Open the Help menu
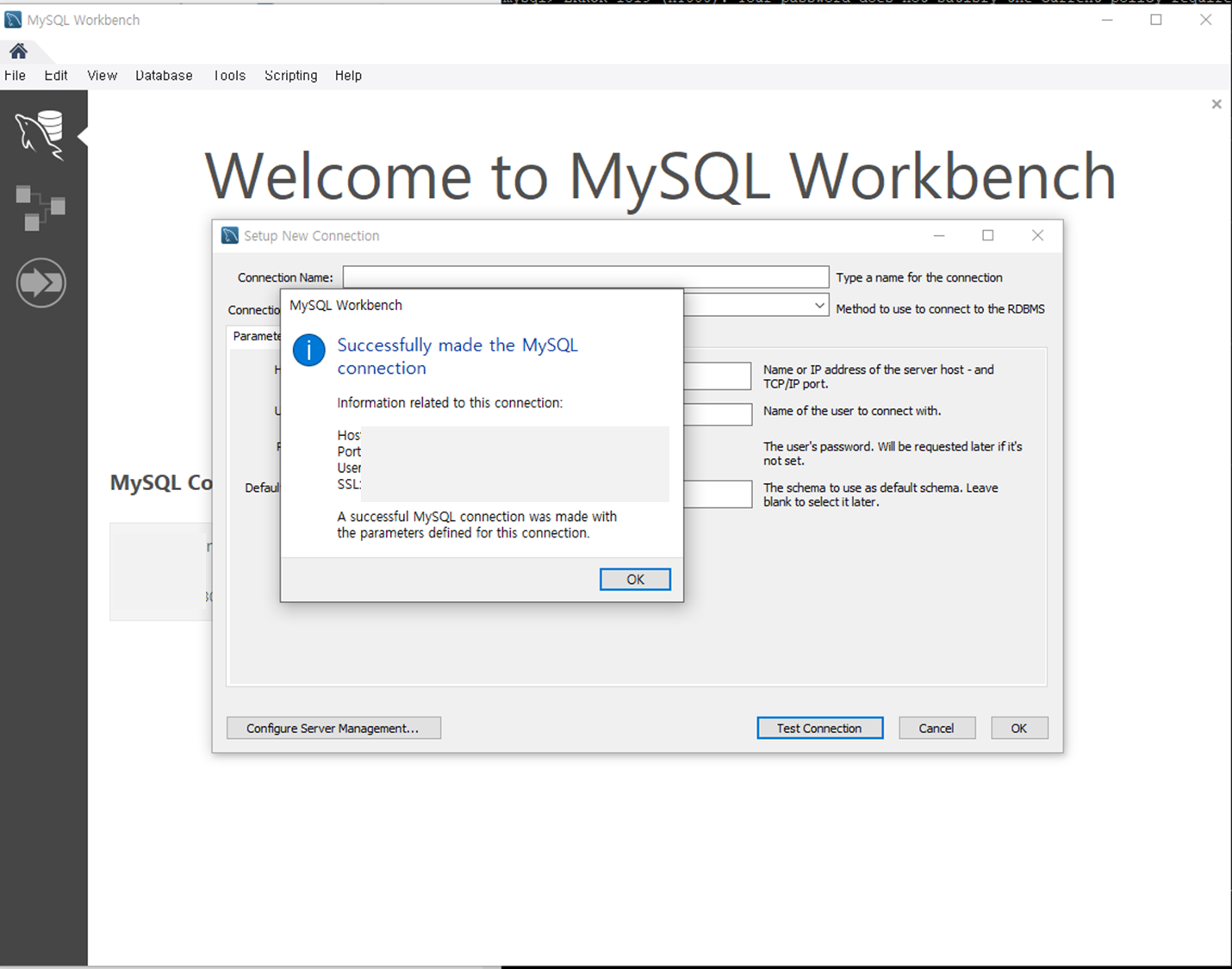 point(348,76)
